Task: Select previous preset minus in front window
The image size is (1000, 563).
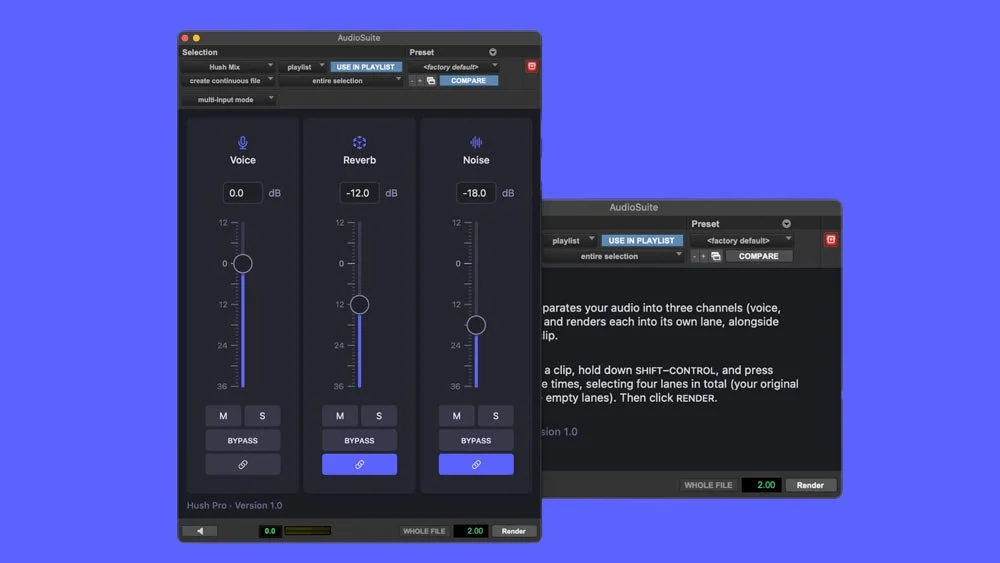Action: click(x=412, y=81)
